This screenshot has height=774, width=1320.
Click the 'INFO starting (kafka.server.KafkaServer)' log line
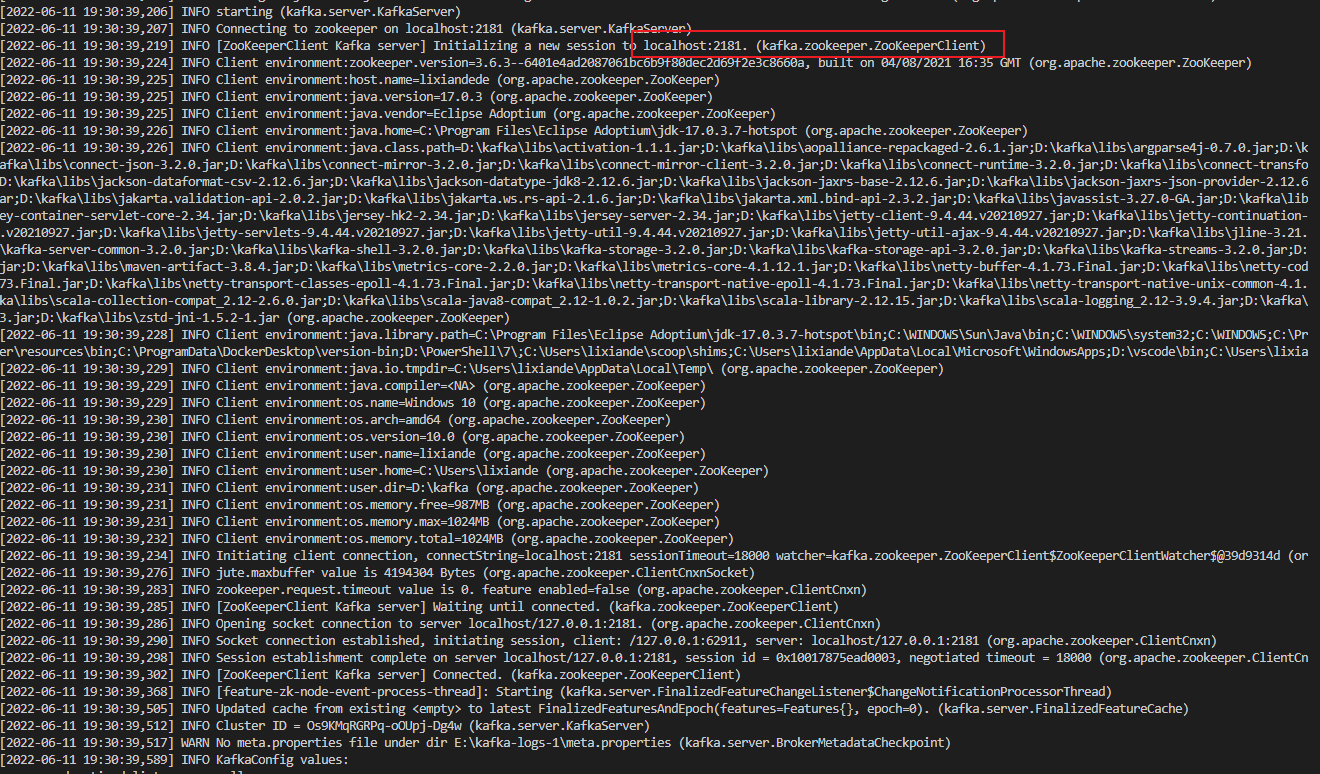point(230,11)
